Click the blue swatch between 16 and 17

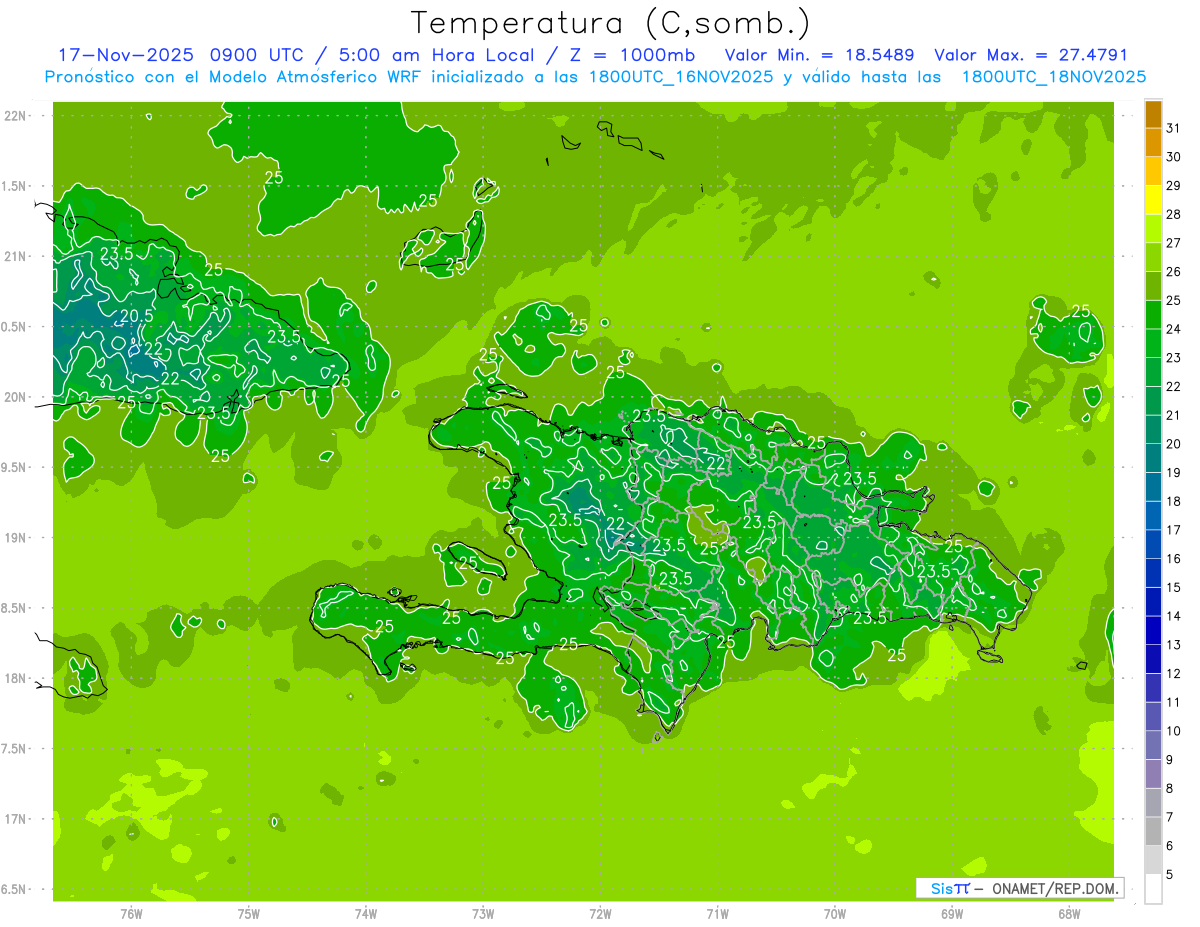coord(1153,545)
